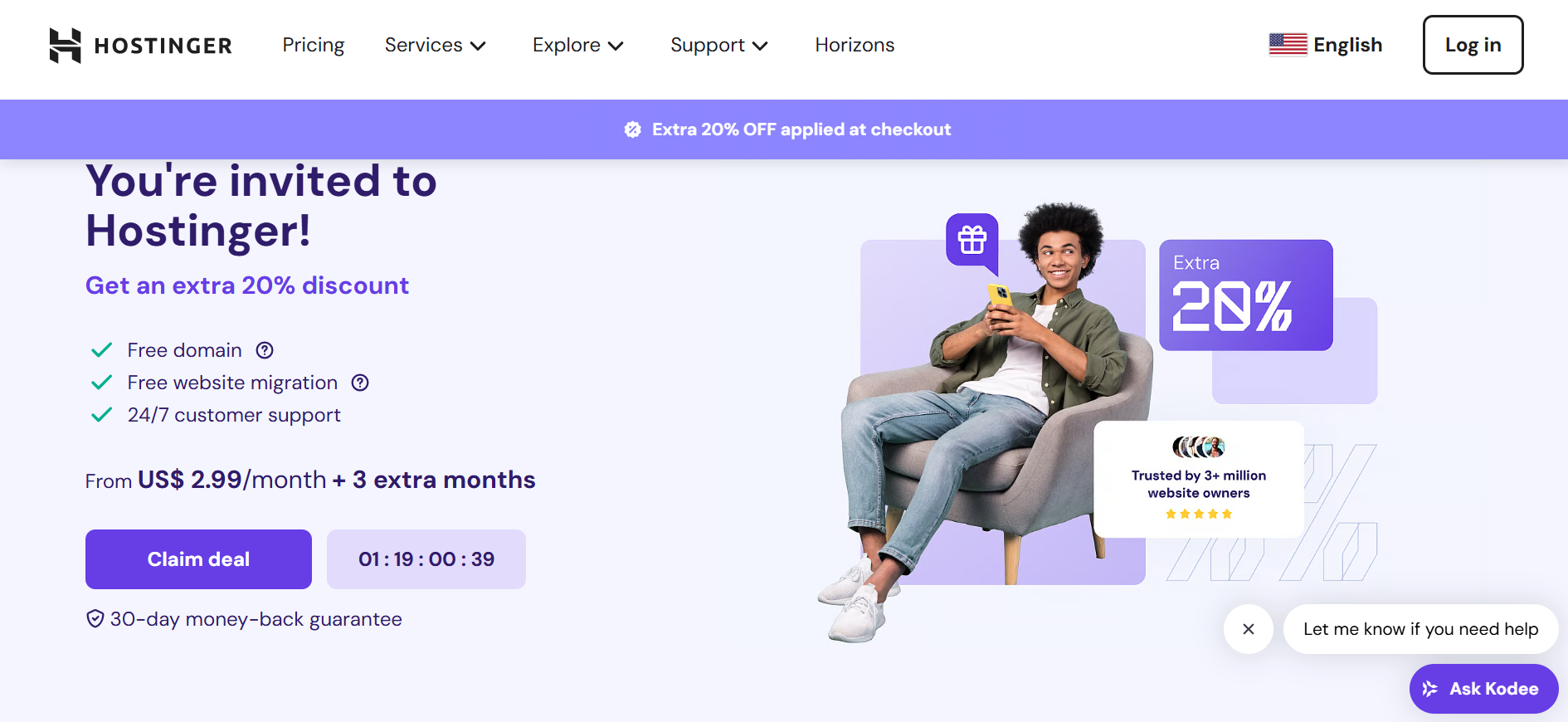This screenshot has height=722, width=1568.
Task: Go to the Horizons menu item
Action: tap(855, 45)
